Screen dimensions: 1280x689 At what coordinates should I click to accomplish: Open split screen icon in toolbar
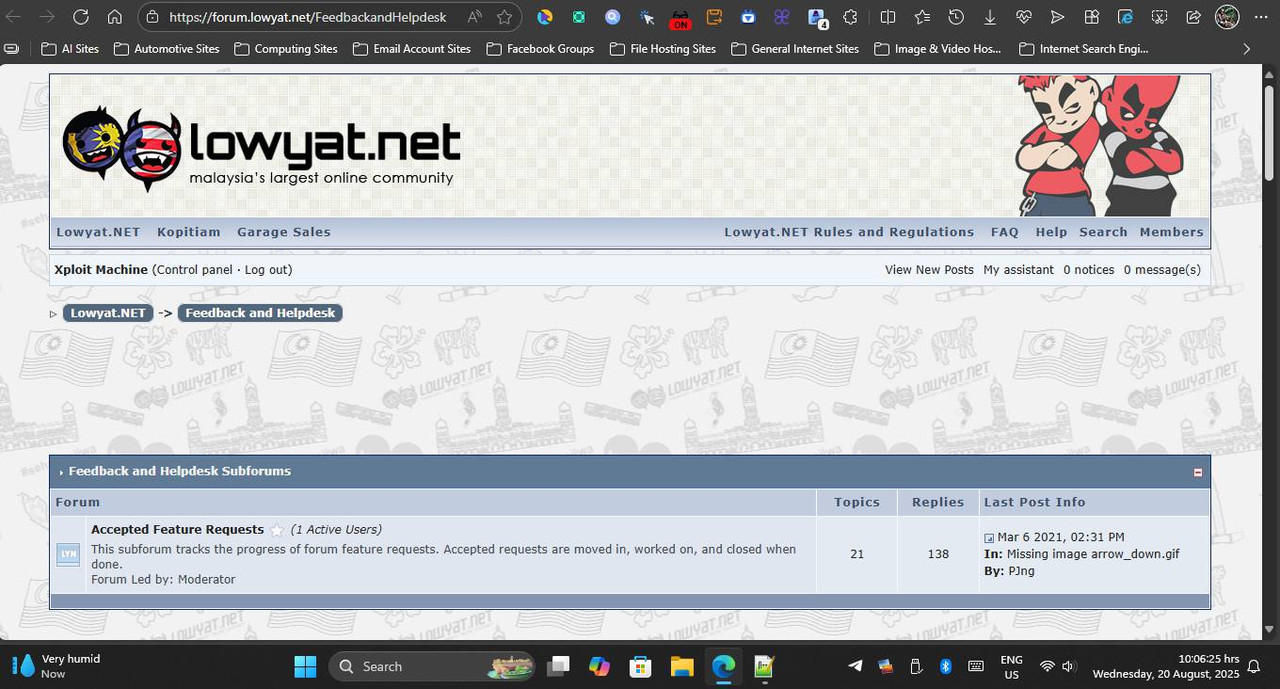coord(887,17)
